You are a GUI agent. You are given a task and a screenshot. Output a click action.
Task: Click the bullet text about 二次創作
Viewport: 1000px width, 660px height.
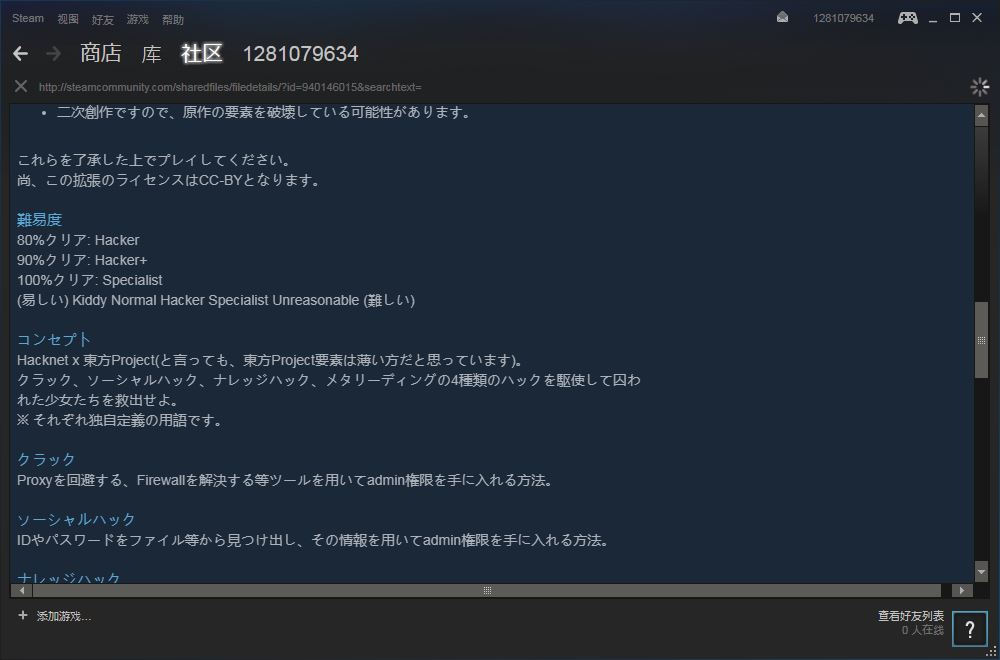coord(263,114)
